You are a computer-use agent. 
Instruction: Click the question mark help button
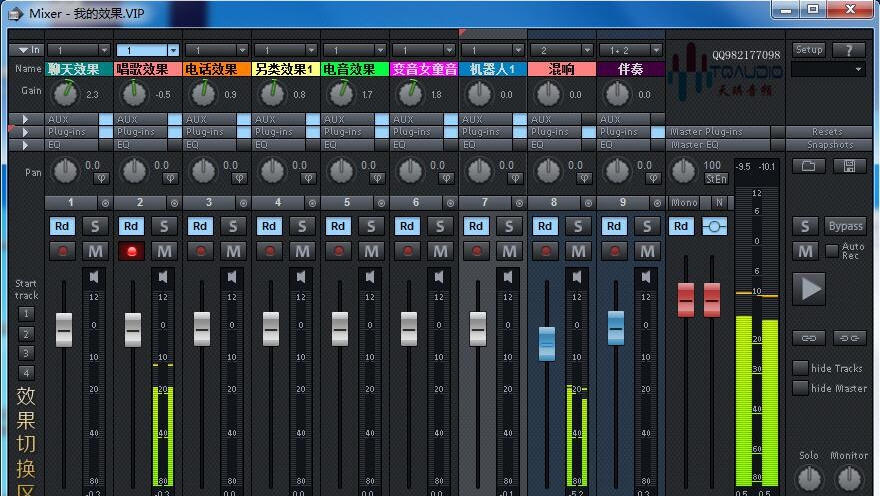tap(849, 50)
